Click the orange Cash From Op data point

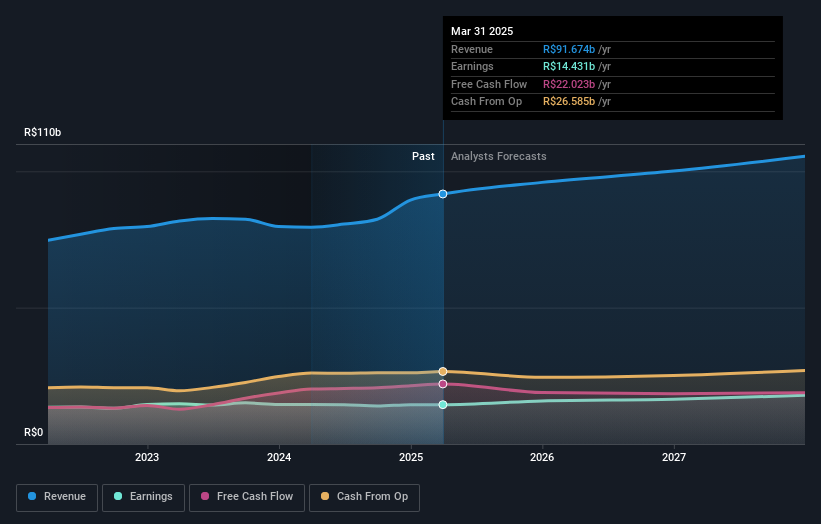click(443, 372)
